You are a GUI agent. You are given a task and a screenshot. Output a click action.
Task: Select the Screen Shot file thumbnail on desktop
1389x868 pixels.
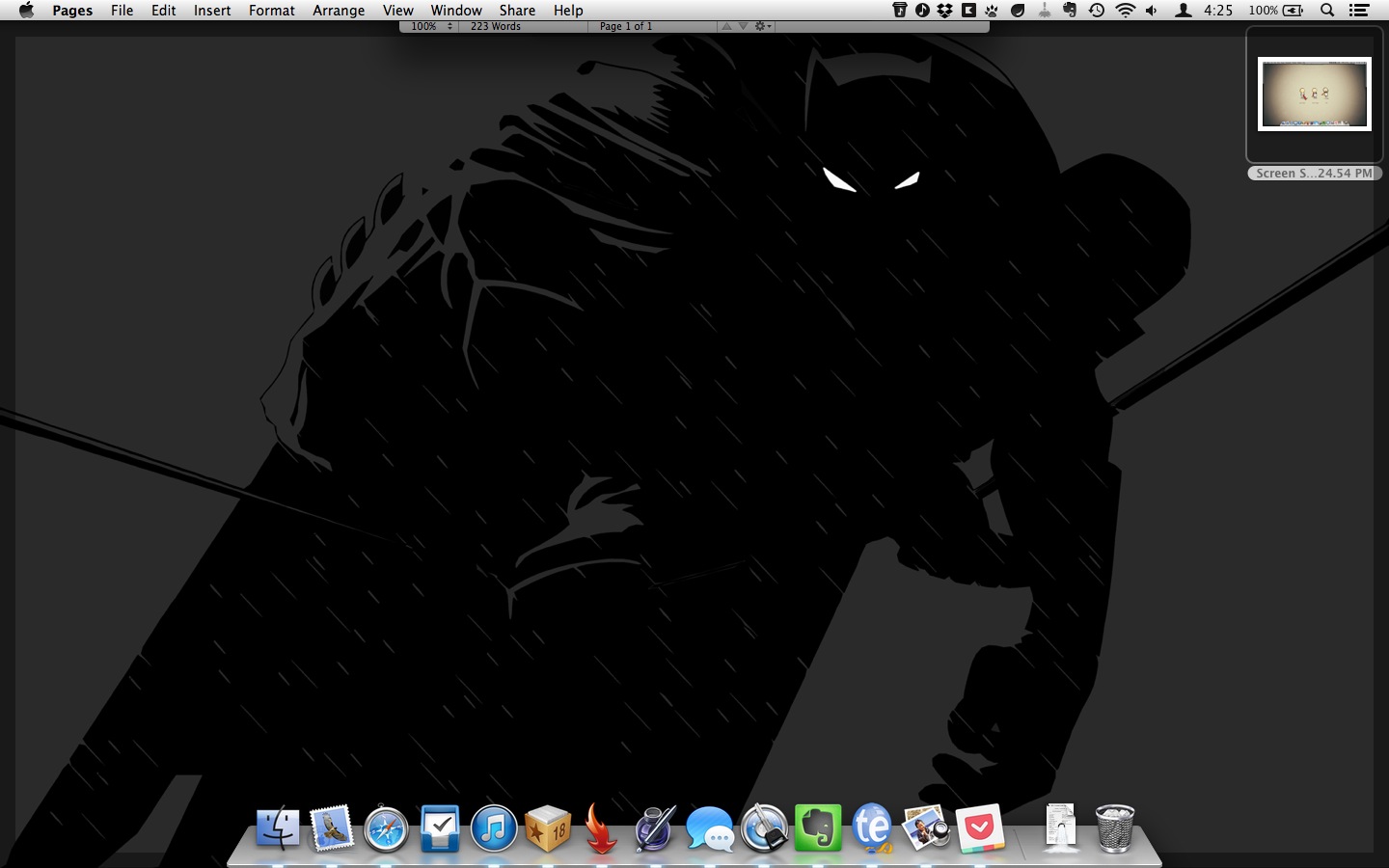[1314, 94]
